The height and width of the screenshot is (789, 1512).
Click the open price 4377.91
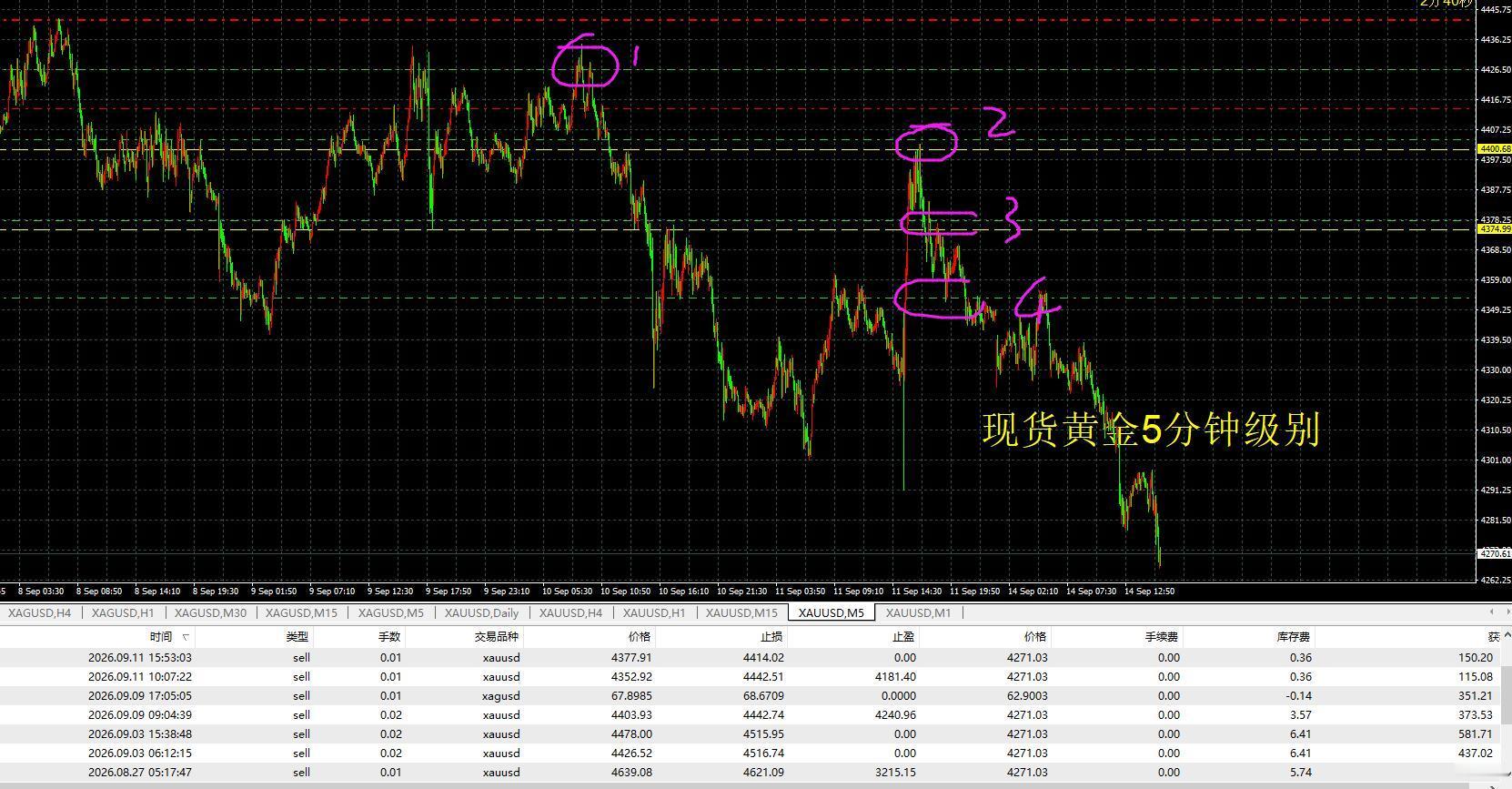[x=631, y=657]
